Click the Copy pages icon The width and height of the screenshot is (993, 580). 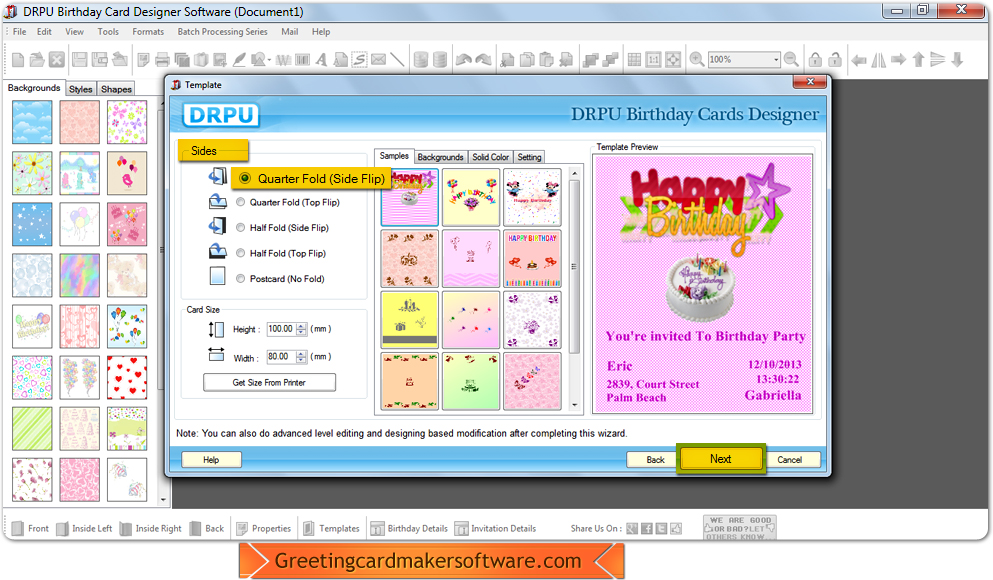[526, 60]
